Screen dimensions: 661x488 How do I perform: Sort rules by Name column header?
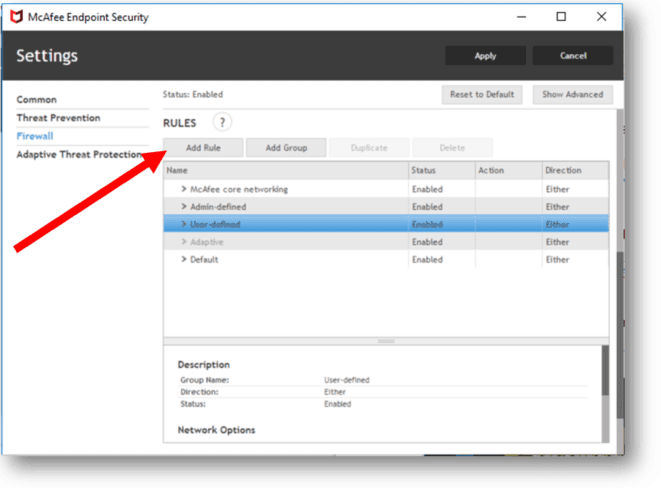(x=286, y=170)
